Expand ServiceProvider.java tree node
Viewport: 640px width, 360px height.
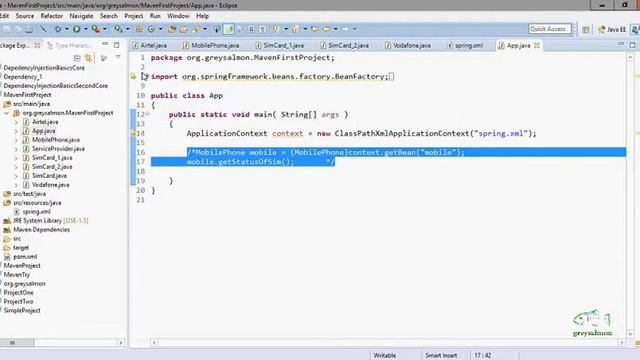16,149
